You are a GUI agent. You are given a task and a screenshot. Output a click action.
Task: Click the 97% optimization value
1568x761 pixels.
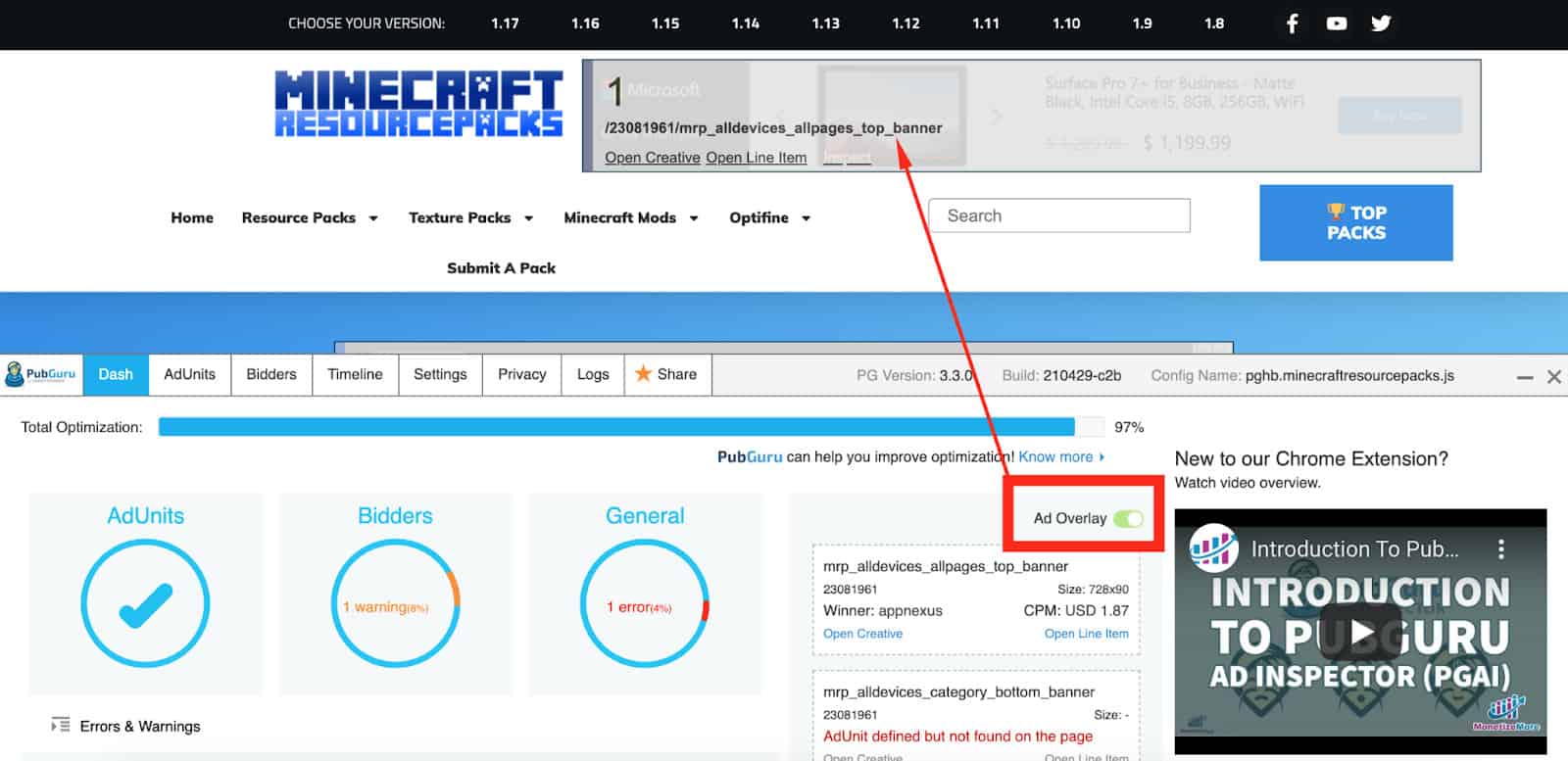point(1129,427)
